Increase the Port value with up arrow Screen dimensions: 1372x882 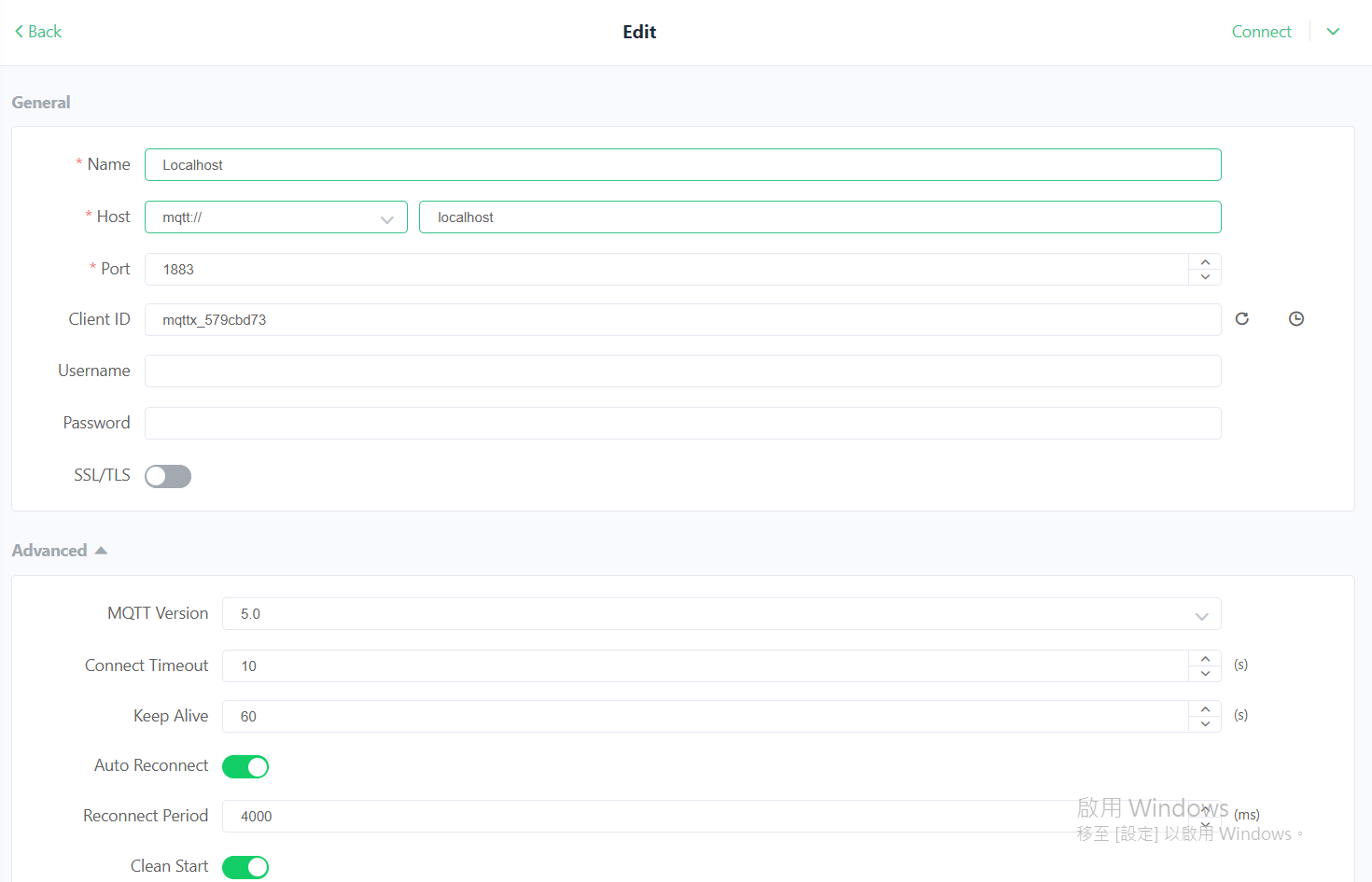coord(1205,262)
